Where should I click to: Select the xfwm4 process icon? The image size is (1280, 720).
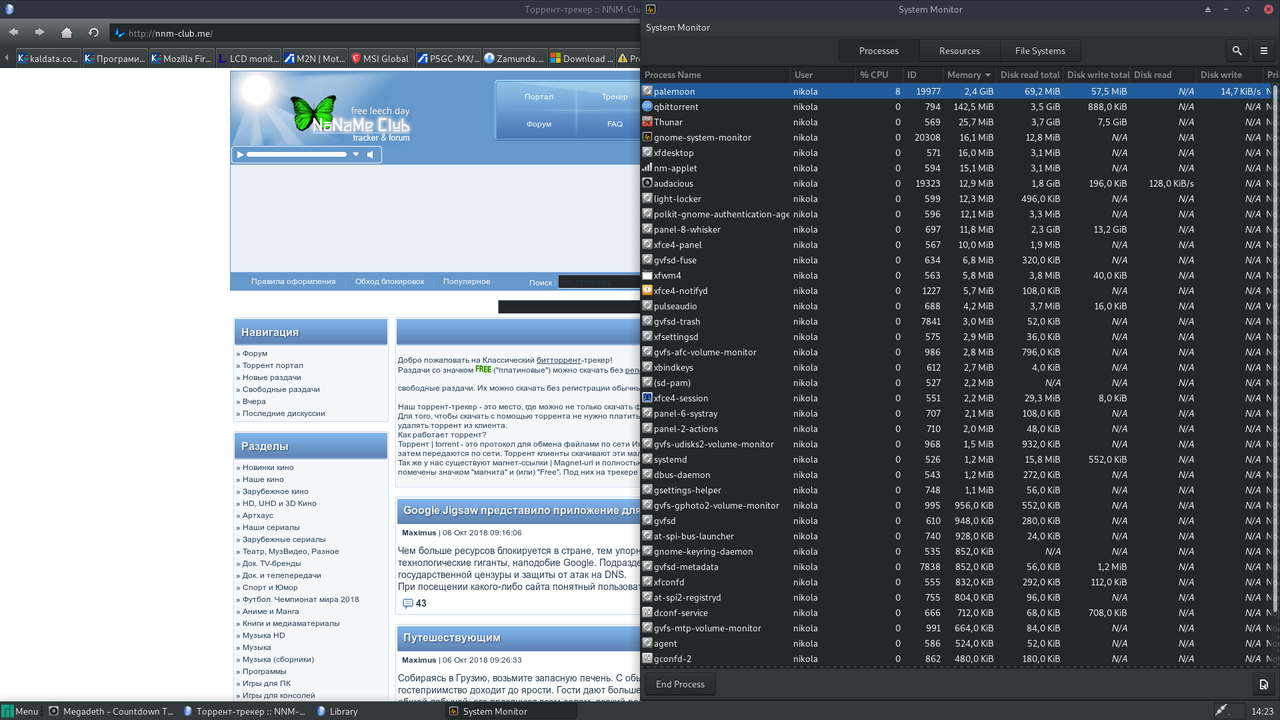(x=647, y=275)
